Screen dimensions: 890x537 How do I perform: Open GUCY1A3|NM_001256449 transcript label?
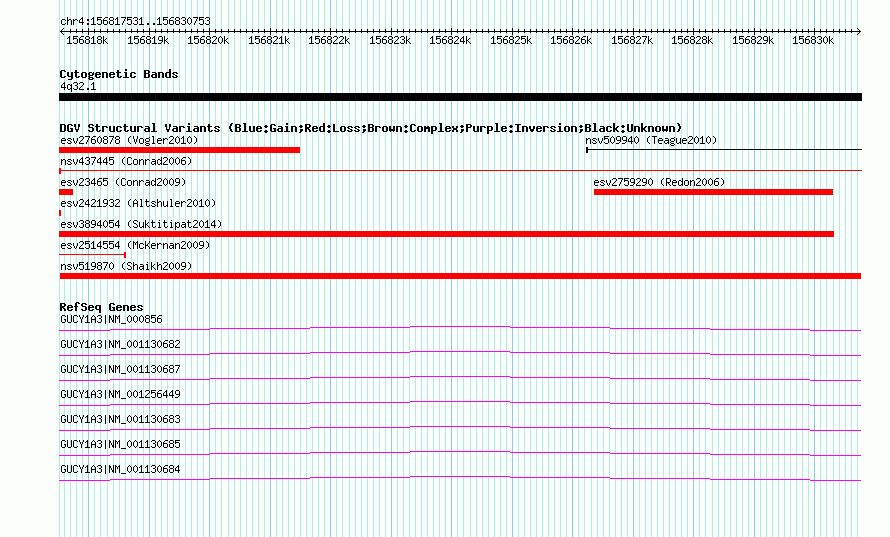[x=120, y=395]
